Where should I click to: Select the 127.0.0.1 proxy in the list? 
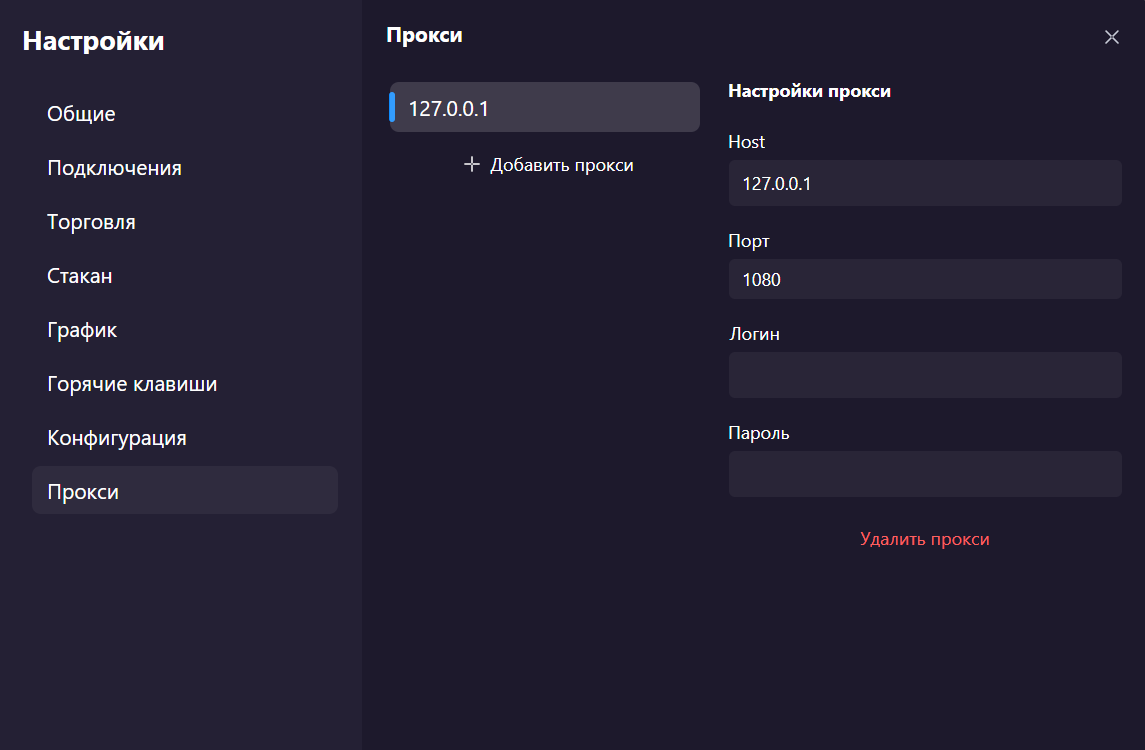click(545, 107)
